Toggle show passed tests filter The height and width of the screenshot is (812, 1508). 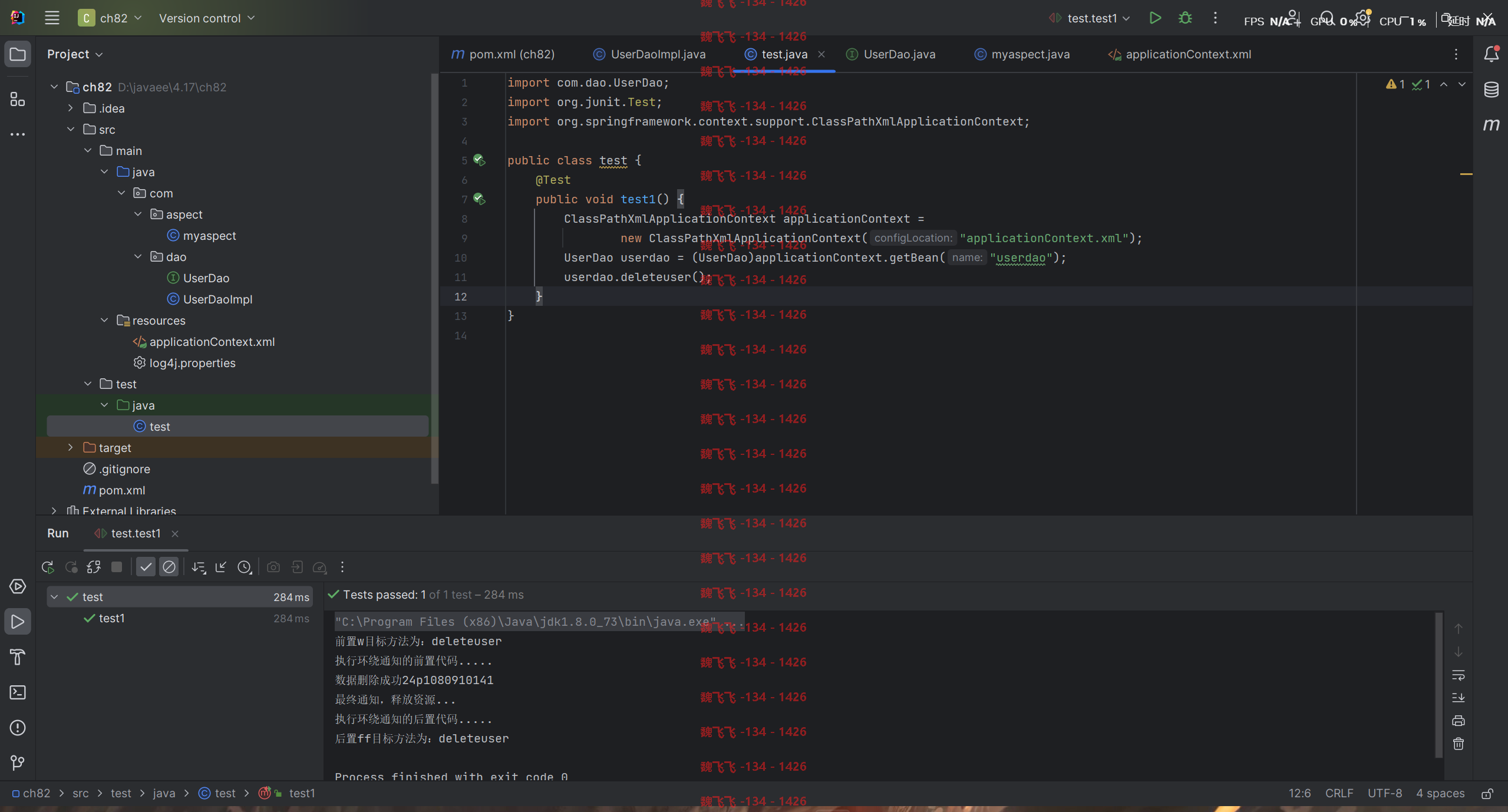pos(146,567)
